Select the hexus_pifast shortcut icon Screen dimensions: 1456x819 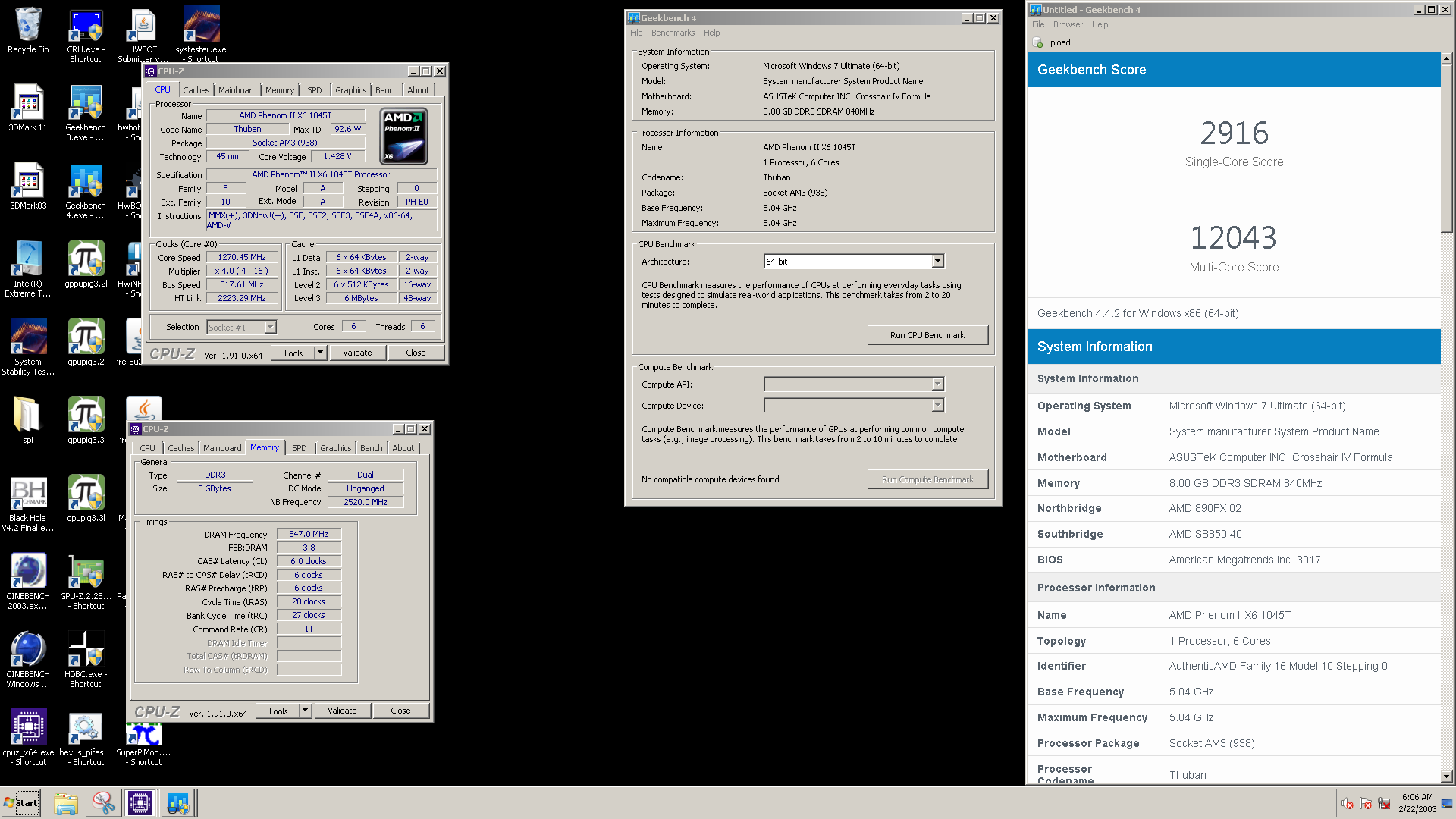(x=86, y=738)
